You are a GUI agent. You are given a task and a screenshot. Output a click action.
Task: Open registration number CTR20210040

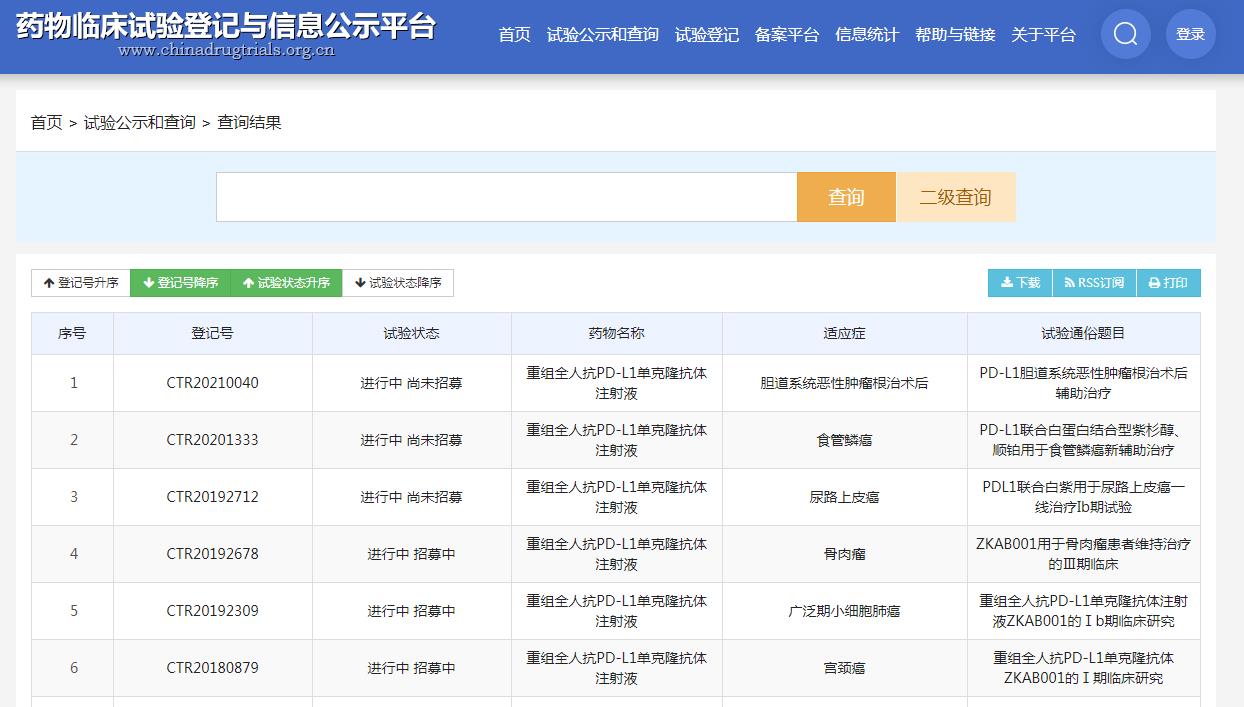[x=212, y=383]
